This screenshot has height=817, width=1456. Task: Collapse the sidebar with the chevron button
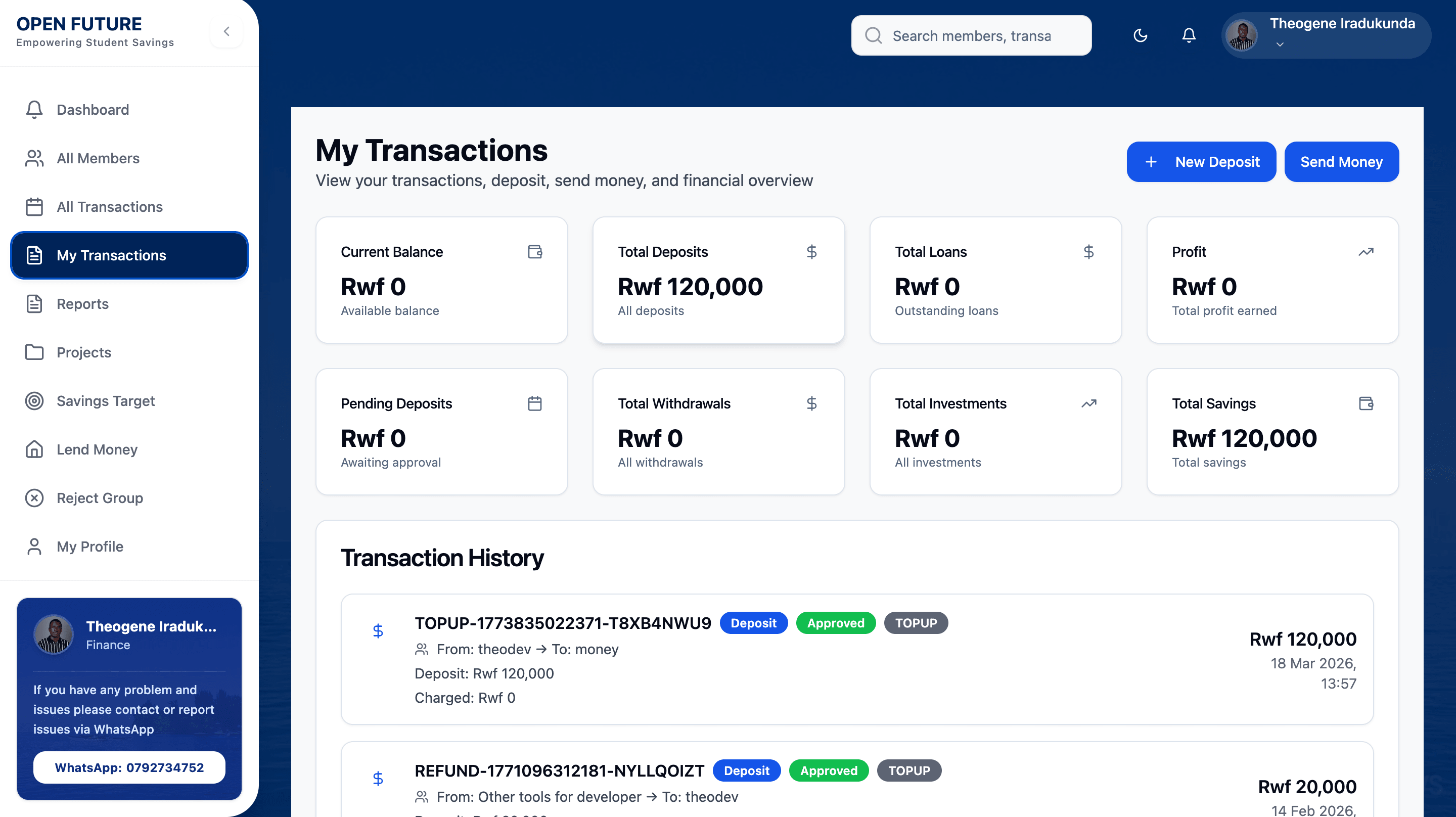[226, 31]
